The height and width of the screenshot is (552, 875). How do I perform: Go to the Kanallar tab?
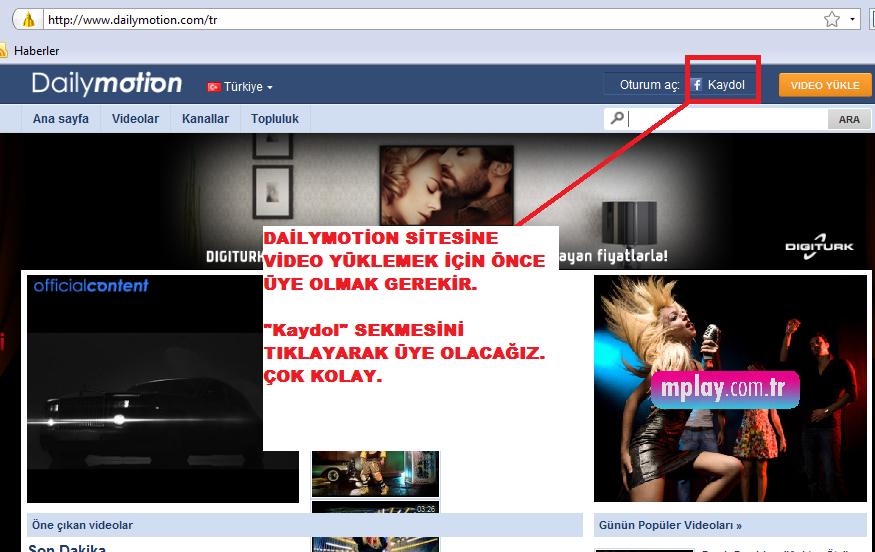[205, 119]
